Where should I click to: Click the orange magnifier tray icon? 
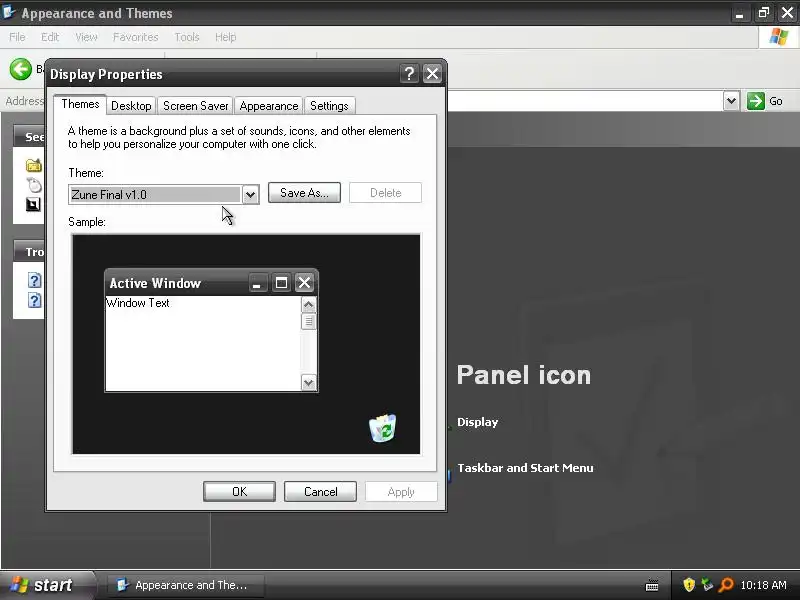click(x=726, y=585)
